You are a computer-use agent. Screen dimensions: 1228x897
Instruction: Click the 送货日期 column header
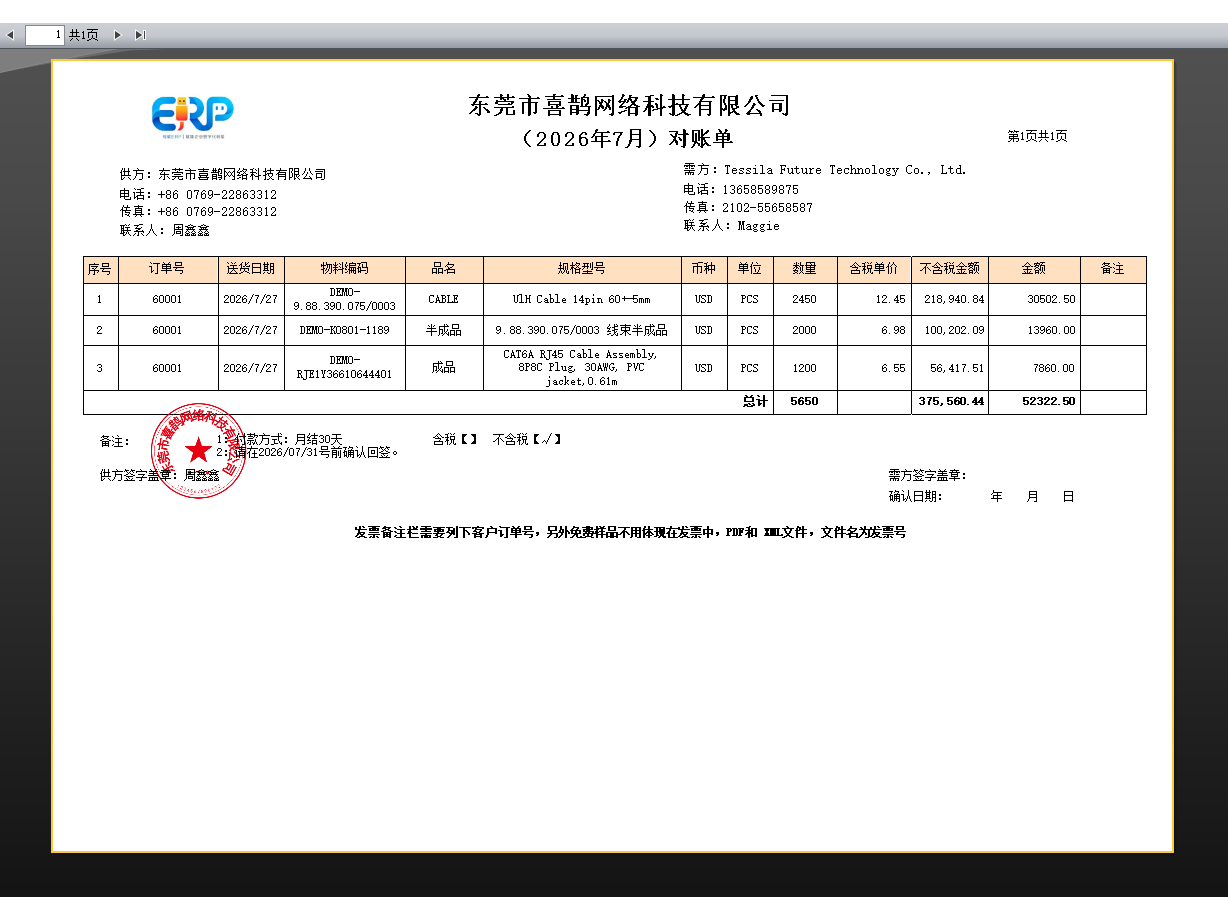tap(251, 269)
